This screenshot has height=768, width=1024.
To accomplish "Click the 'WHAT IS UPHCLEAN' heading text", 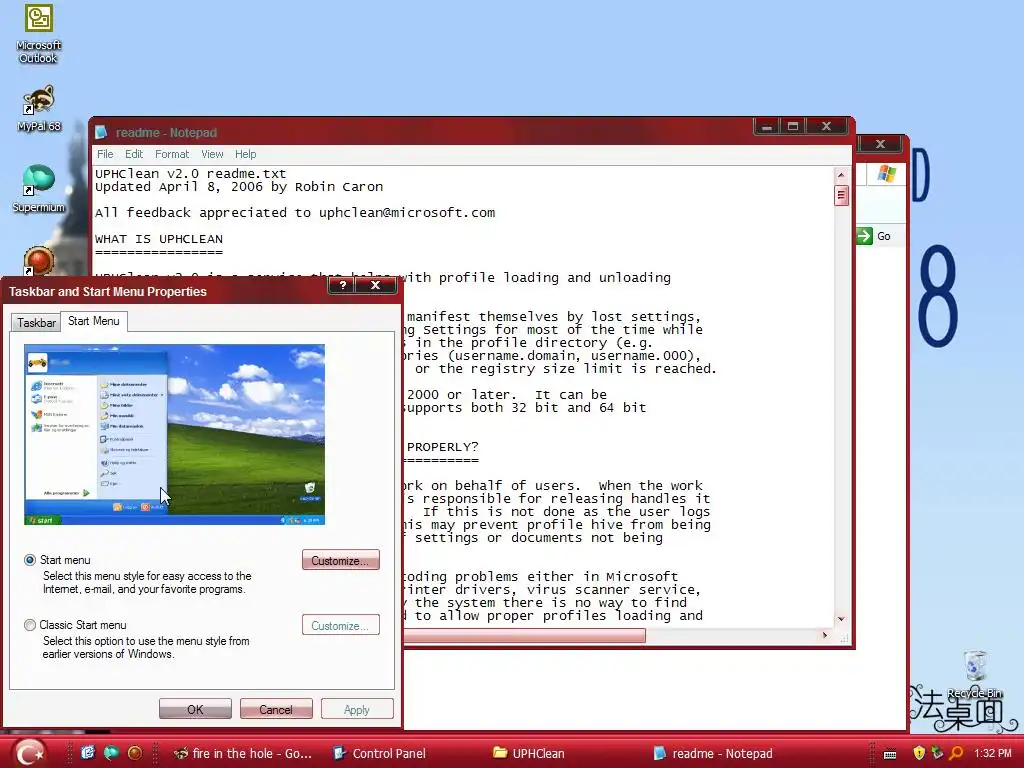I will (x=159, y=239).
